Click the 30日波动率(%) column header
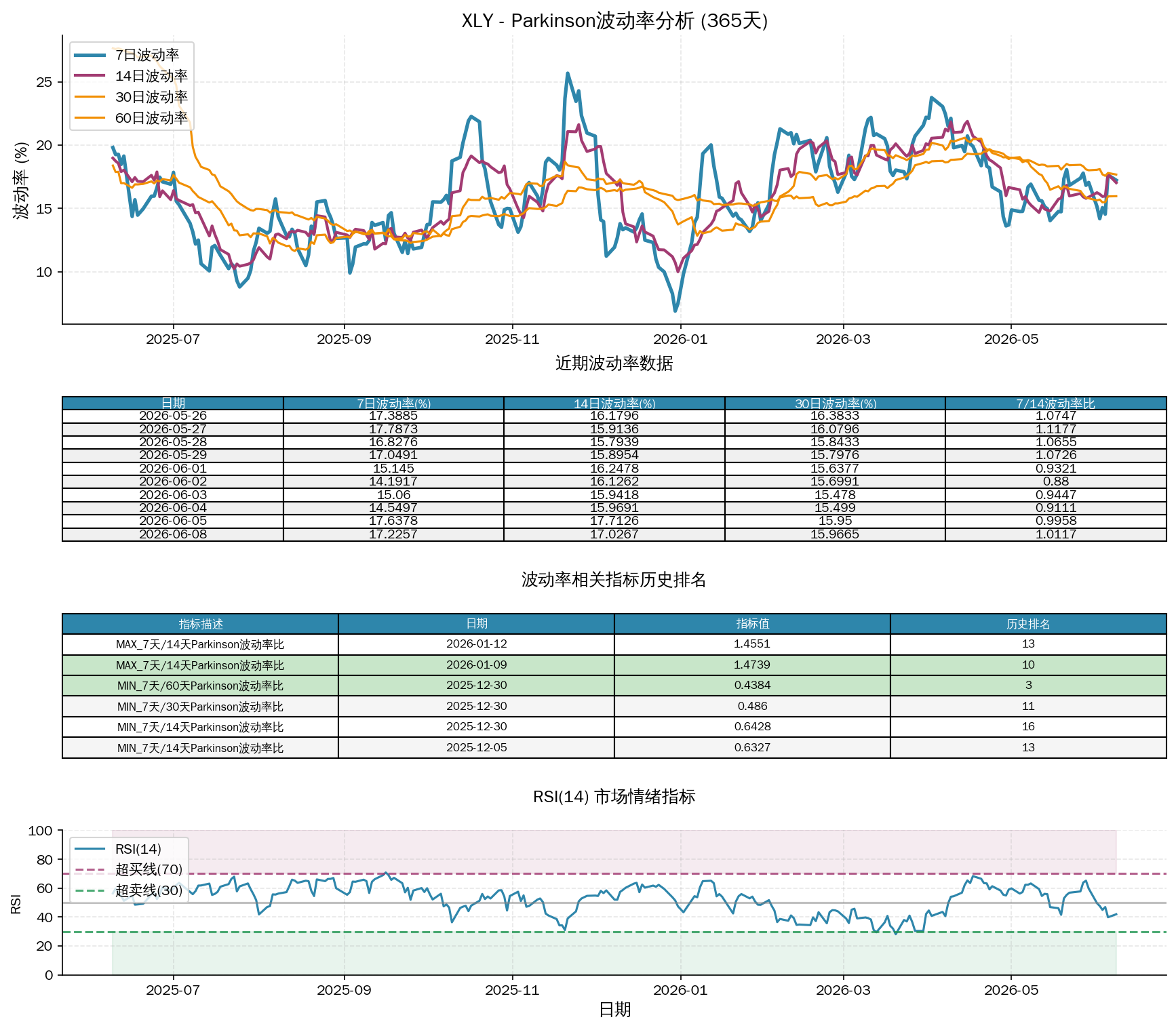The height and width of the screenshot is (1028, 1176). [x=836, y=403]
